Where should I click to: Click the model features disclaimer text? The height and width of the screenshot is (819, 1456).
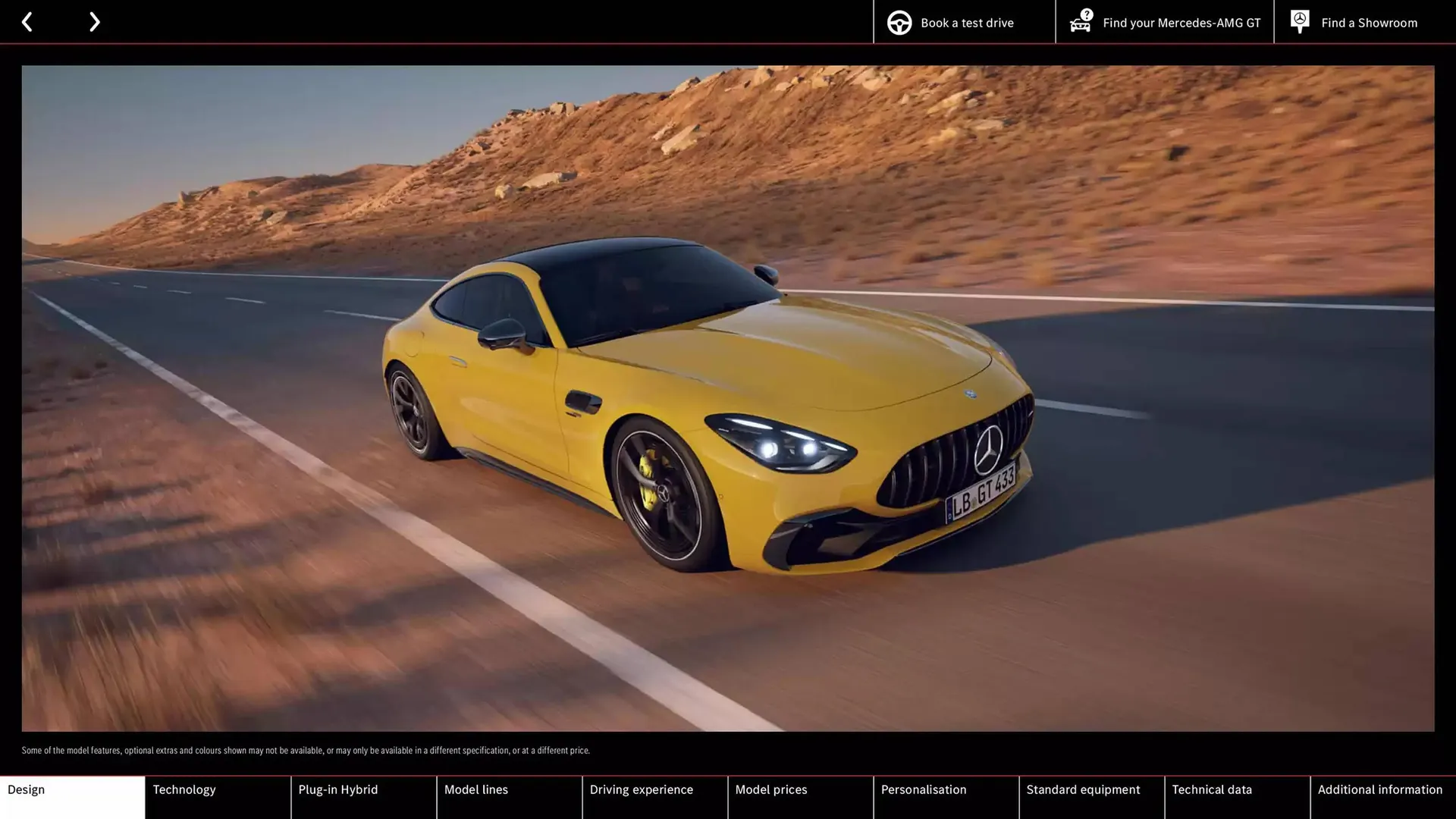click(306, 750)
